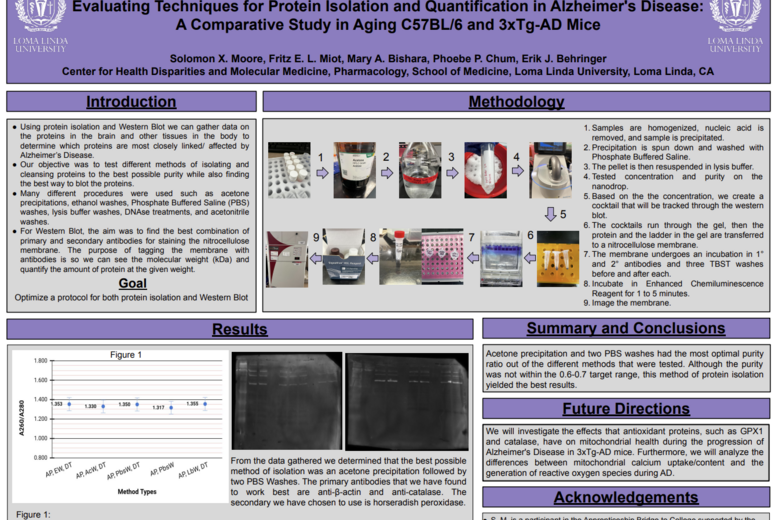Click the Loma Linda University logo at top left
The width and height of the screenshot is (775, 520).
[x=40, y=26]
